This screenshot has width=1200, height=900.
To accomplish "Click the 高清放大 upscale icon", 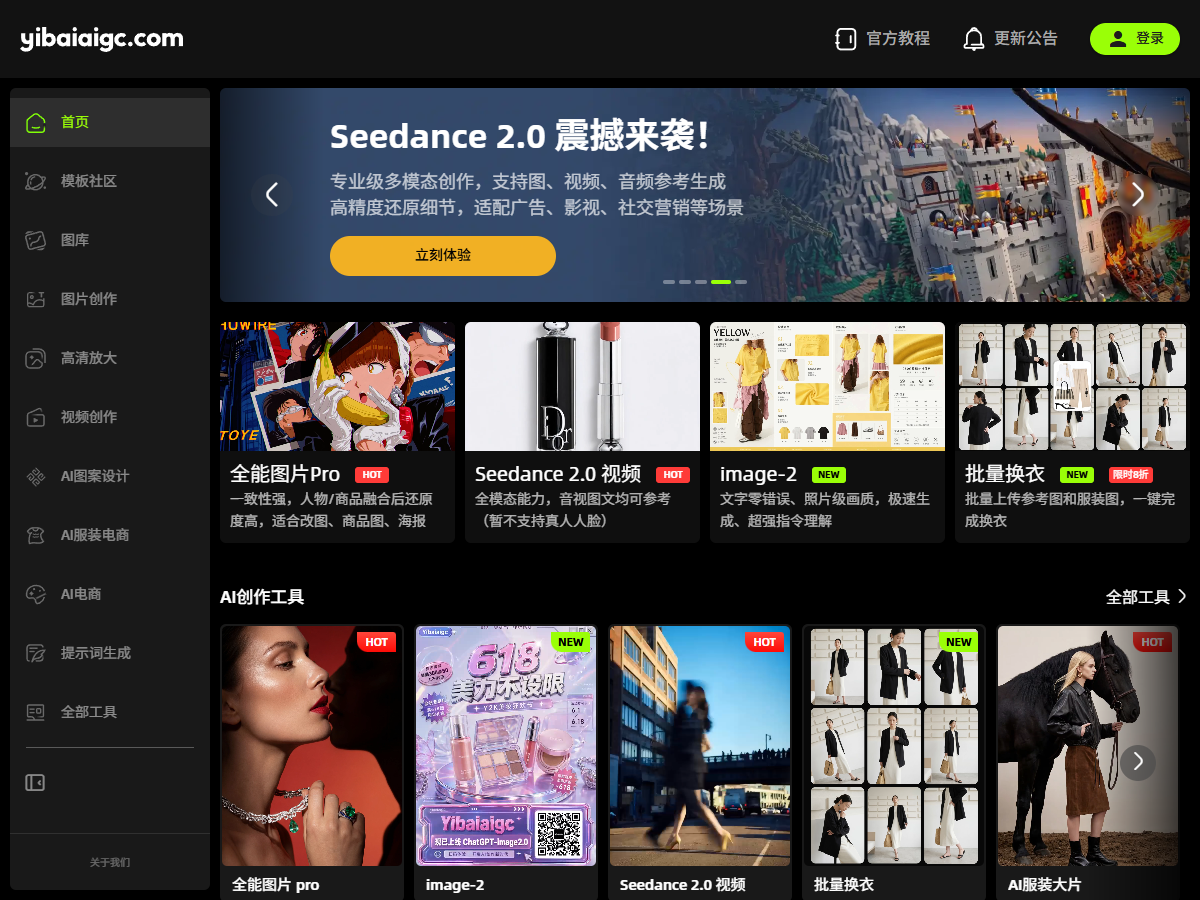I will 36,358.
